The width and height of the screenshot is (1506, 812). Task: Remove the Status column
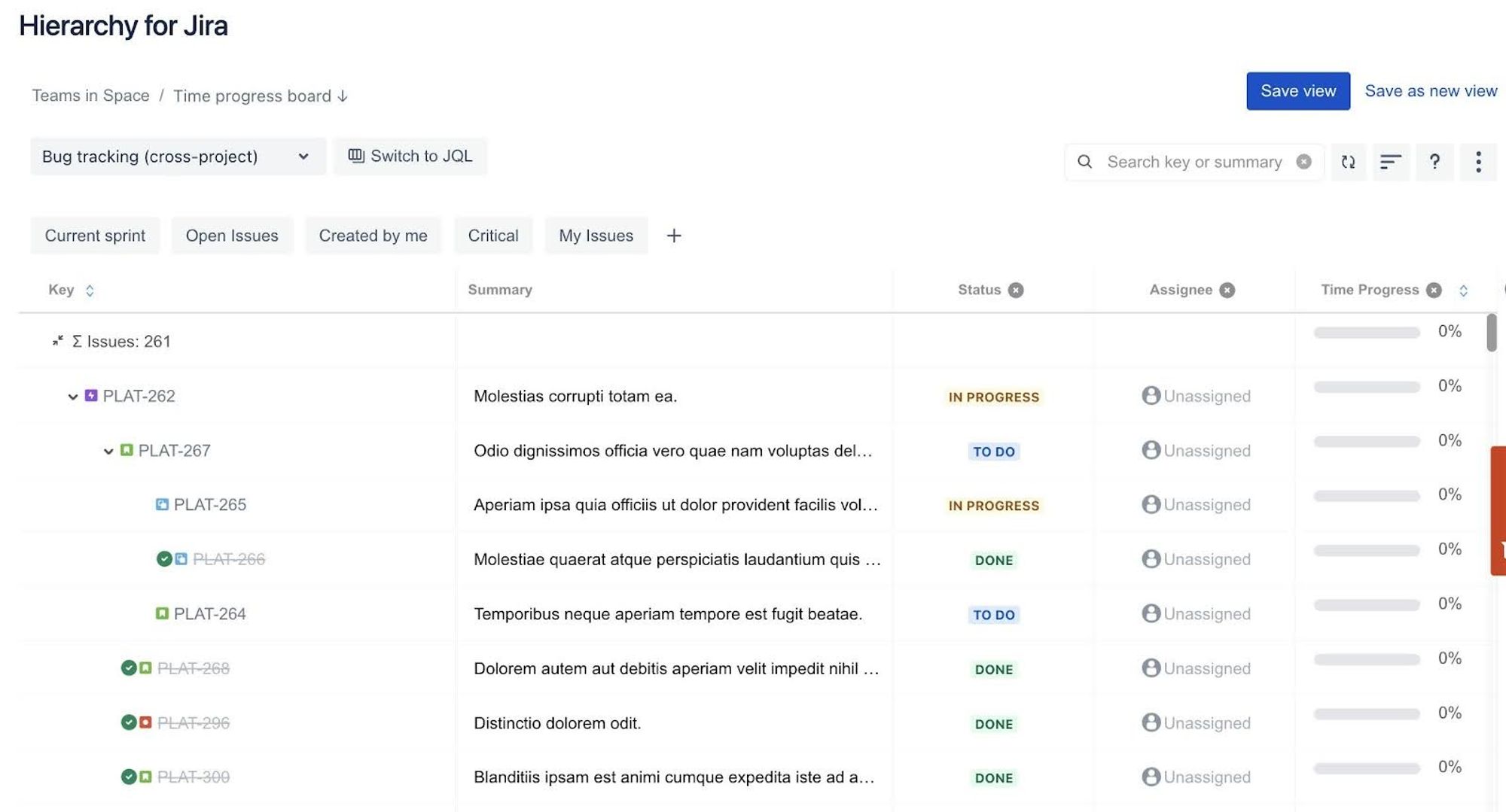[1016, 290]
